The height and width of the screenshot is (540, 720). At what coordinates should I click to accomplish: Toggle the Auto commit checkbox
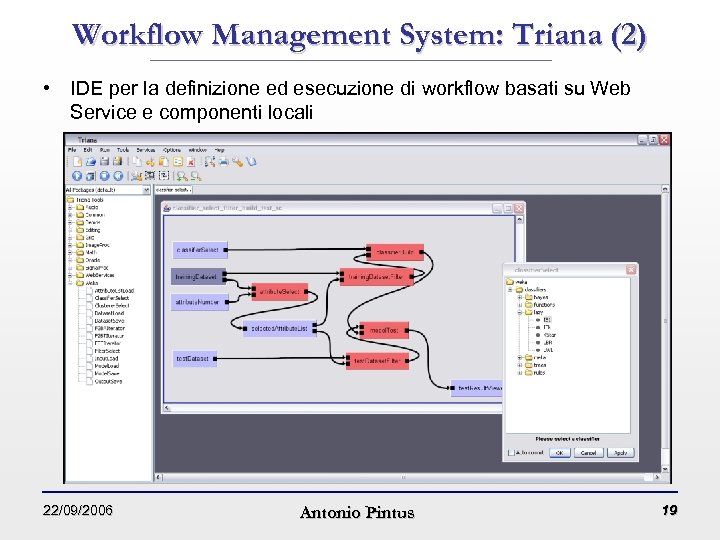tap(511, 453)
